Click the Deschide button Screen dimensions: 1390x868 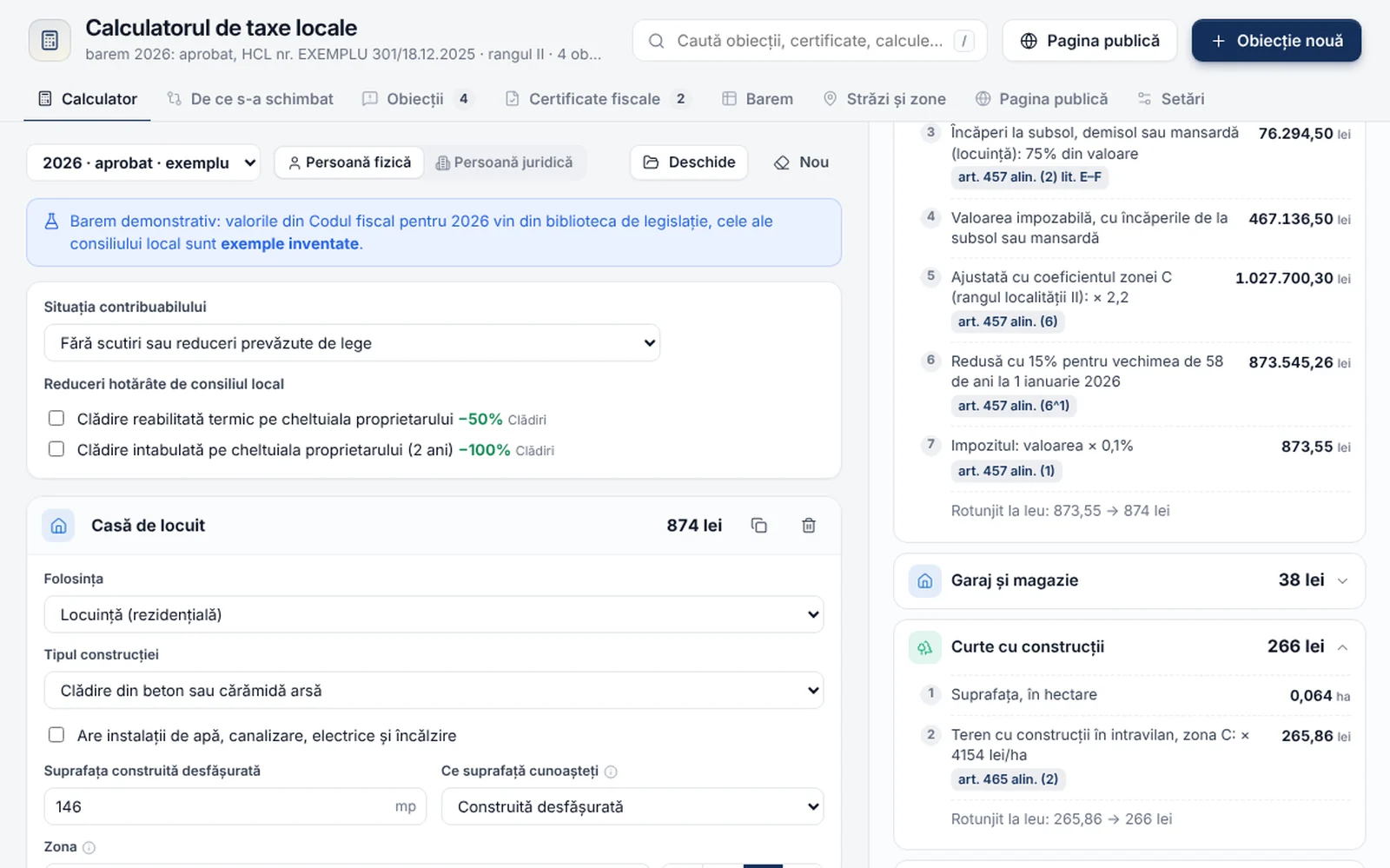(x=689, y=162)
